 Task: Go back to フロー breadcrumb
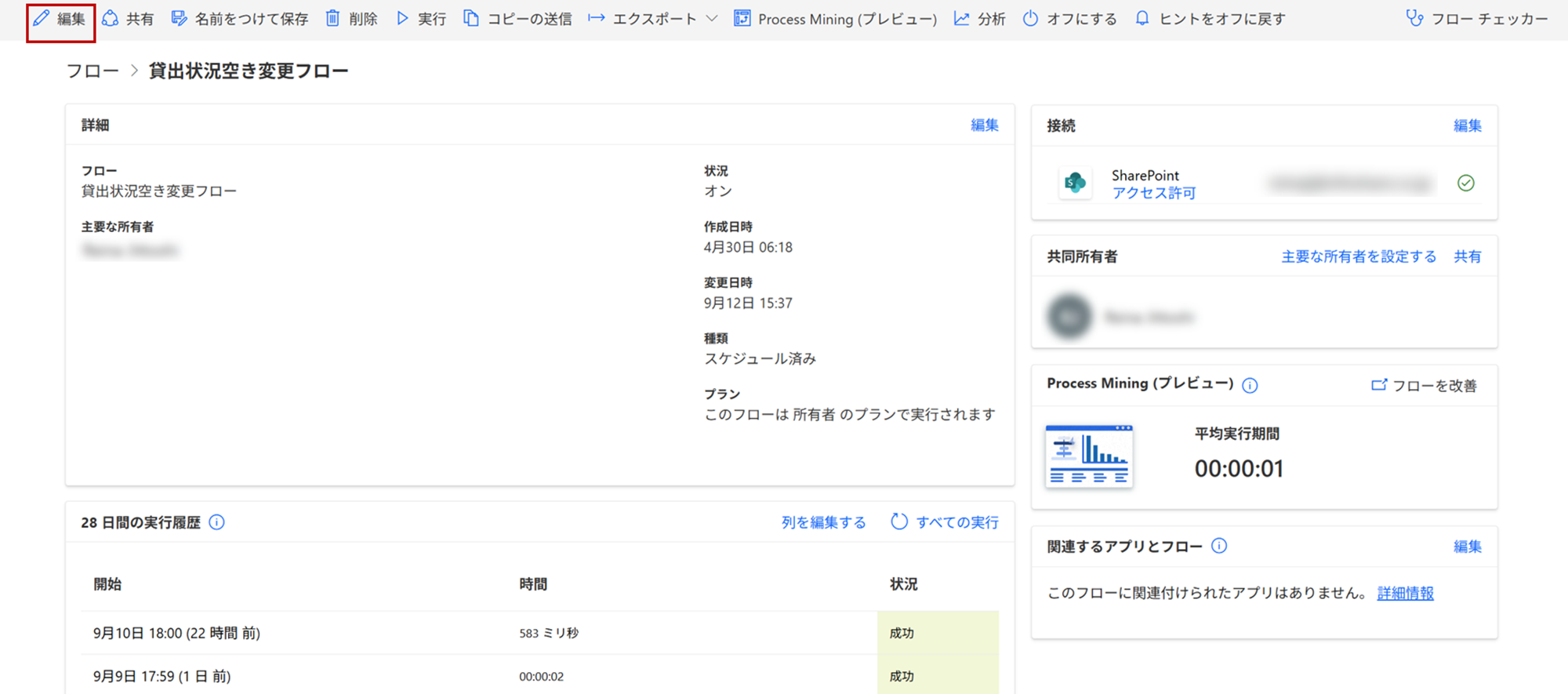[x=93, y=71]
